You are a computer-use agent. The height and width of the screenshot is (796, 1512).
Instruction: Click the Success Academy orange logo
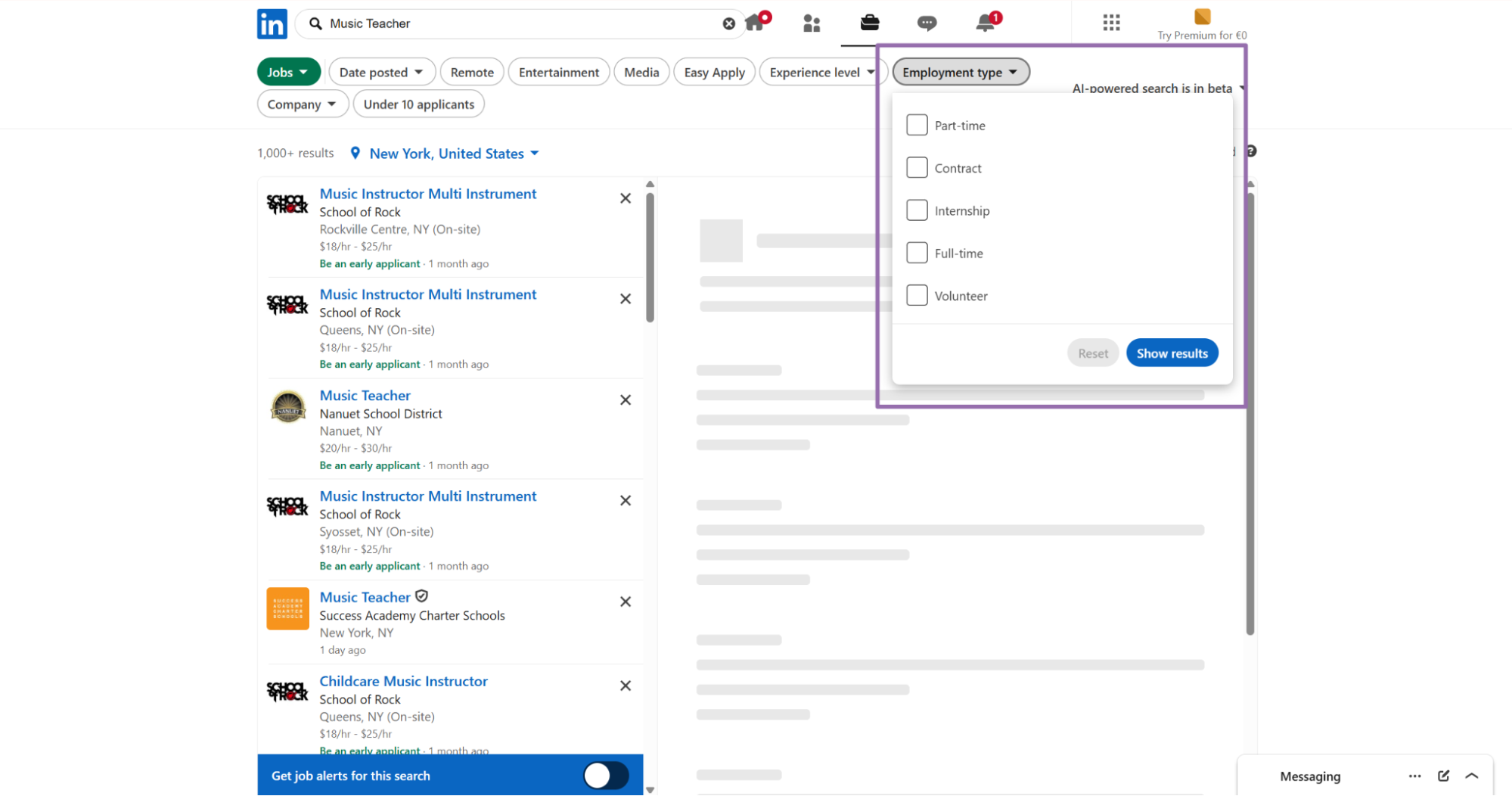point(287,609)
